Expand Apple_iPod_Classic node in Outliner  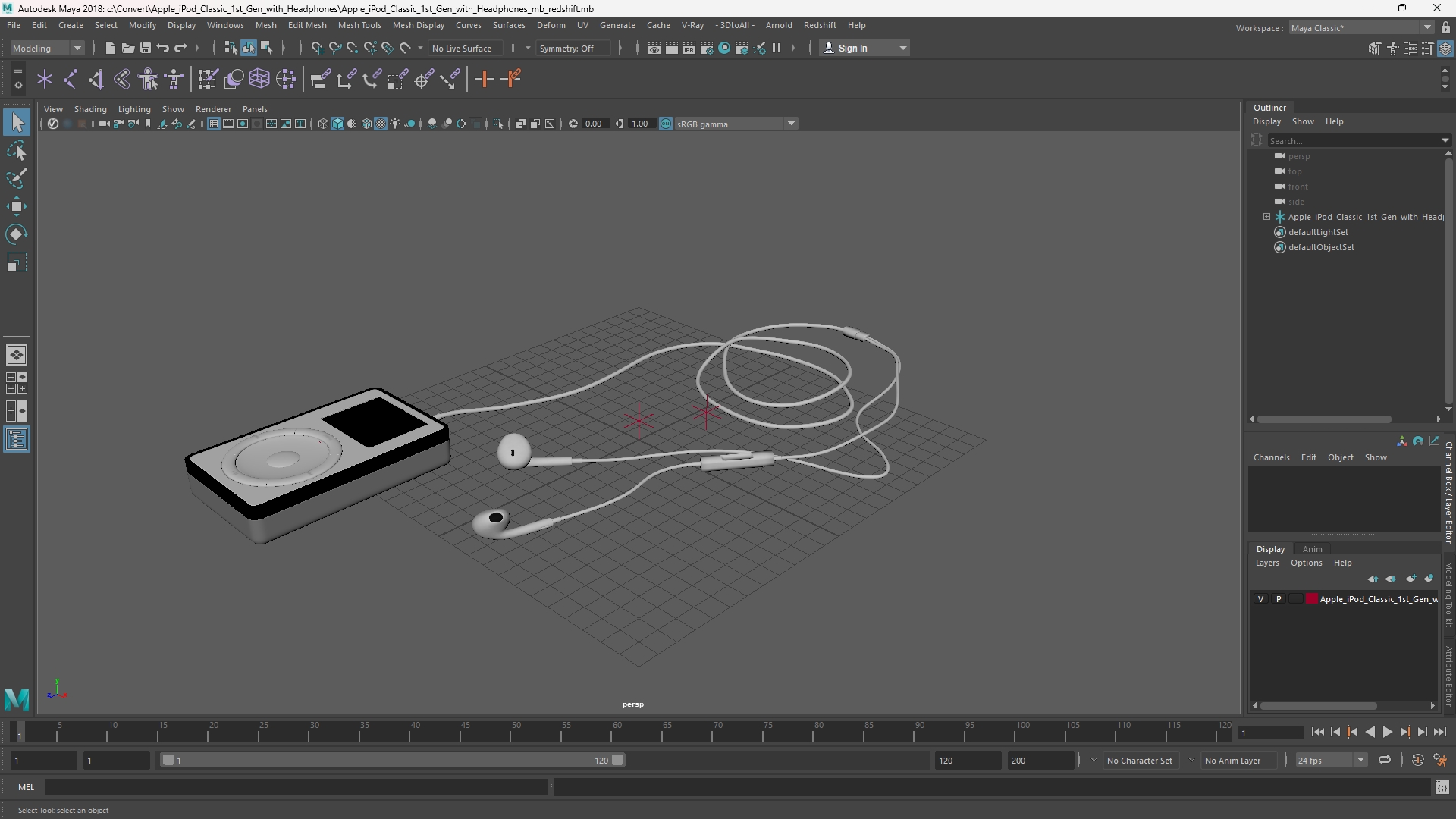coord(1266,217)
